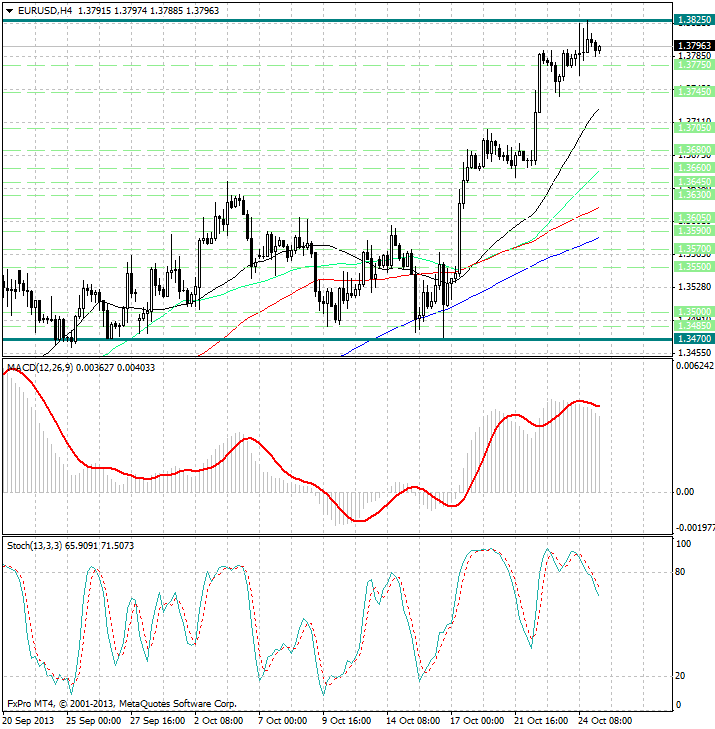The width and height of the screenshot is (715, 729).
Task: Click the 21 Oct 16:00 time label
Action: click(541, 721)
